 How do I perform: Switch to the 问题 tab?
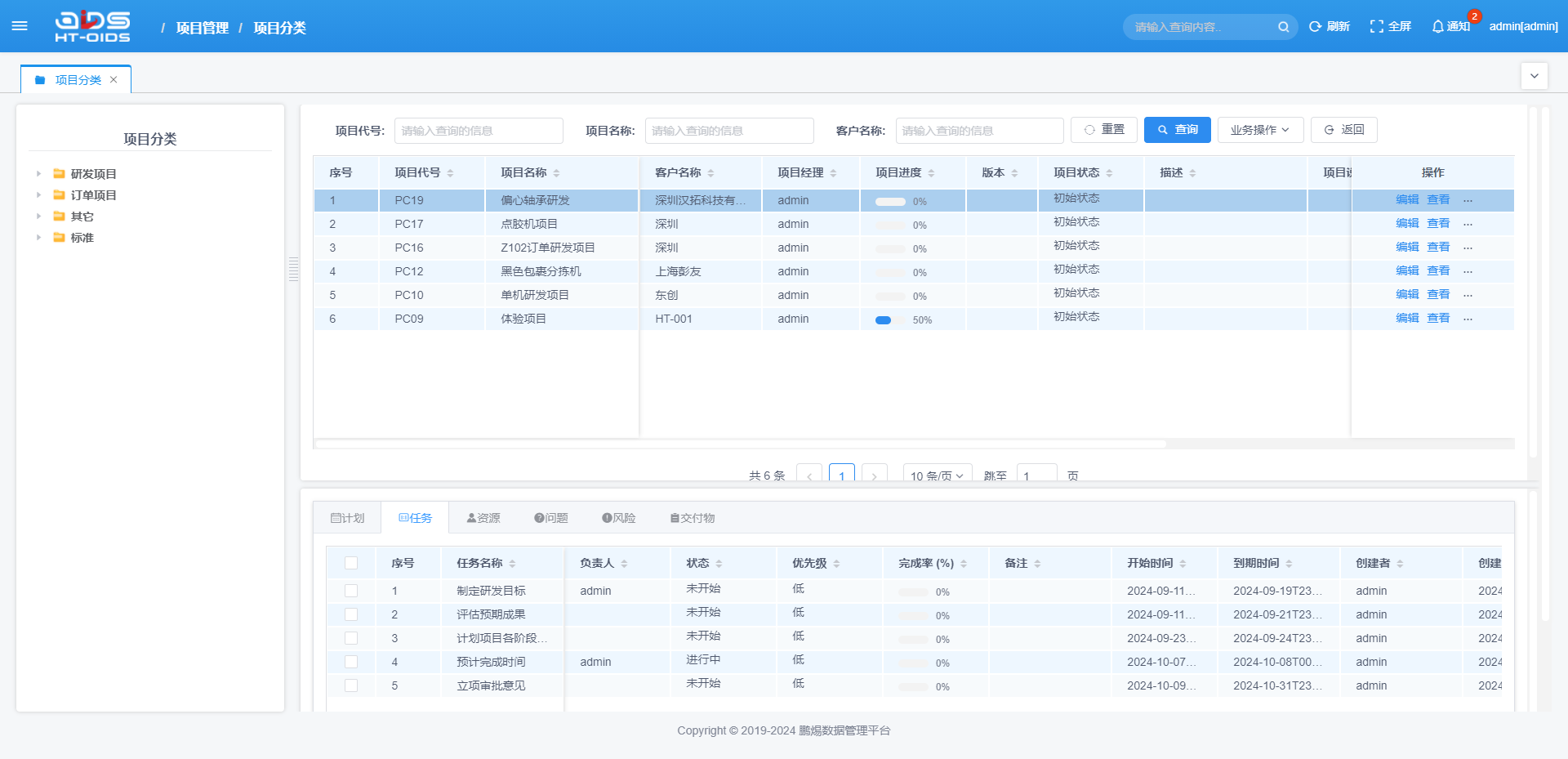551,518
